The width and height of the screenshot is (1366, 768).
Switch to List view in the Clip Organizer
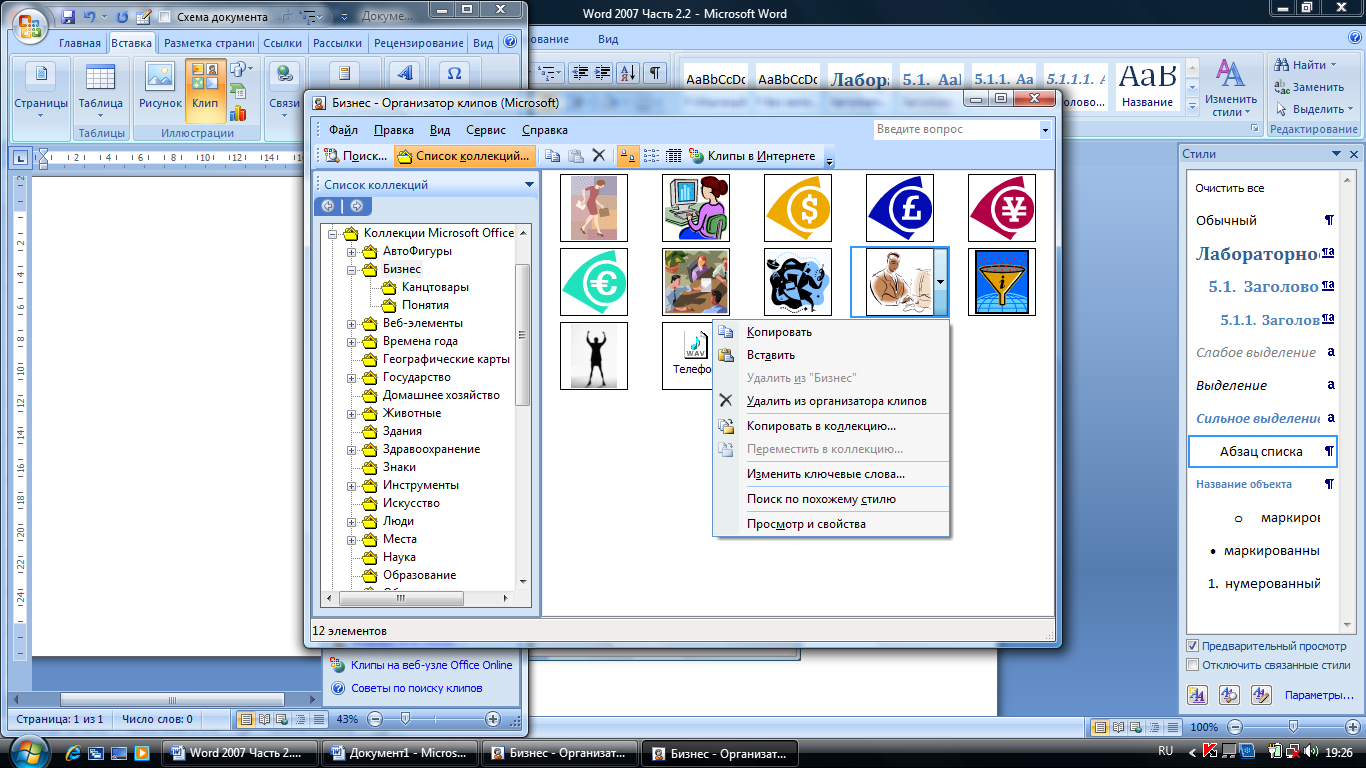pos(651,156)
